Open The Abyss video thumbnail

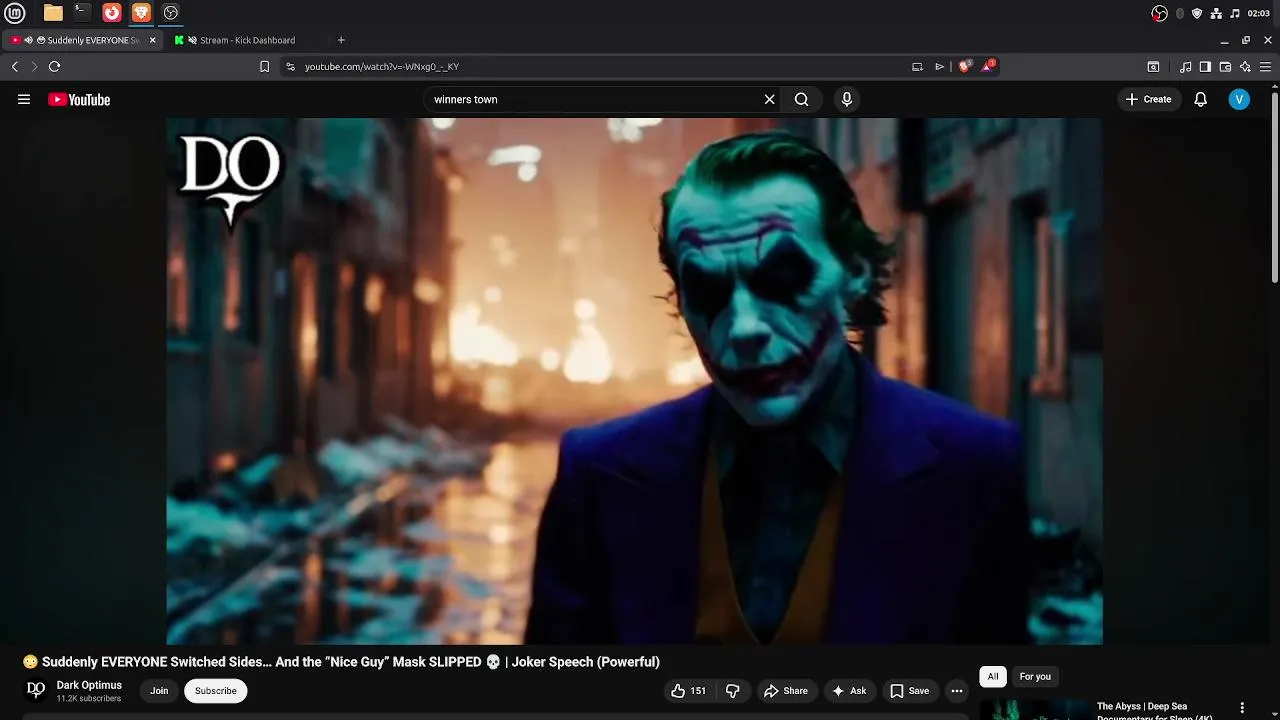1035,709
